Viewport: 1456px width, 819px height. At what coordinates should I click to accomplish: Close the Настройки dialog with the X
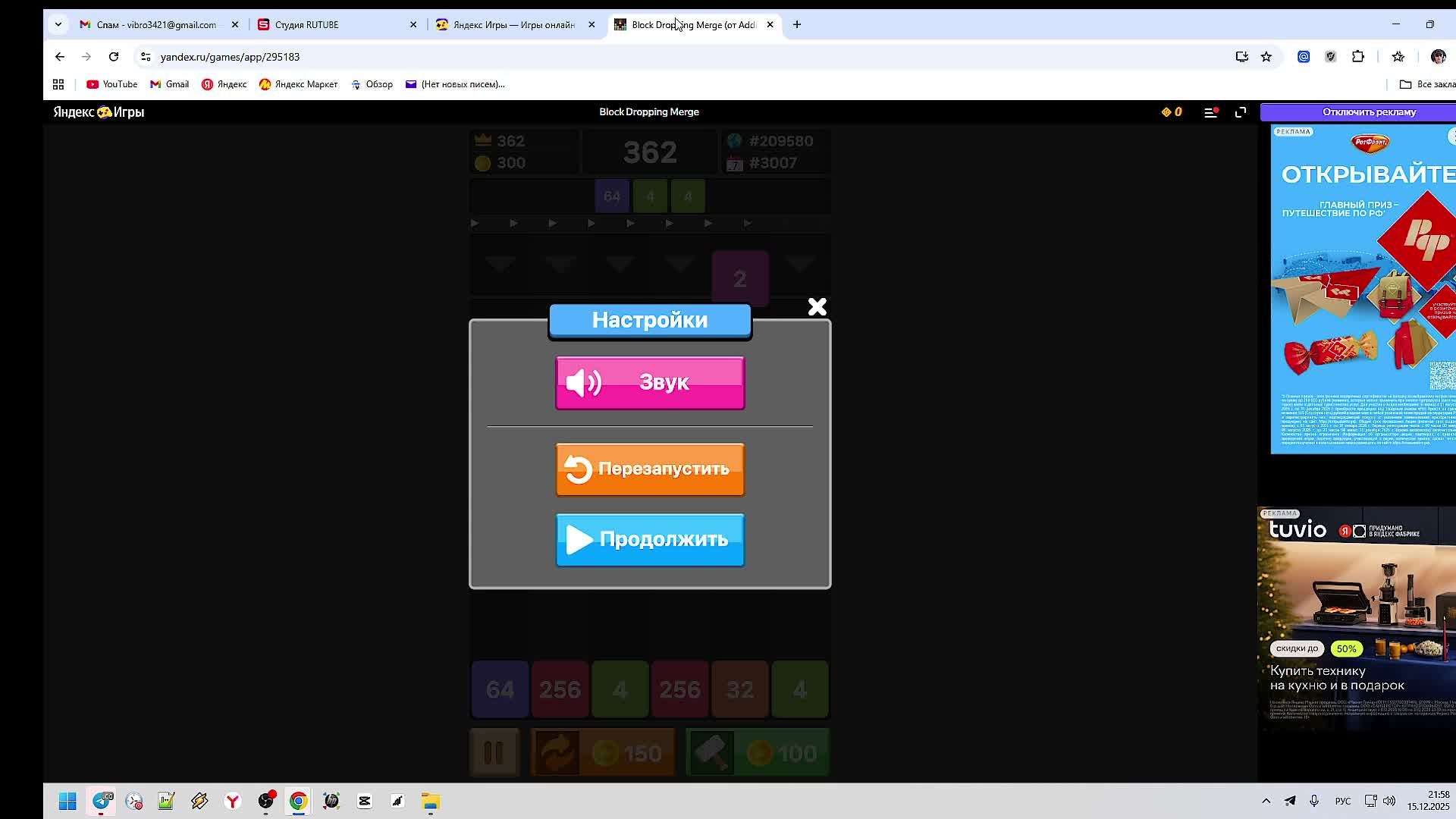pos(817,306)
